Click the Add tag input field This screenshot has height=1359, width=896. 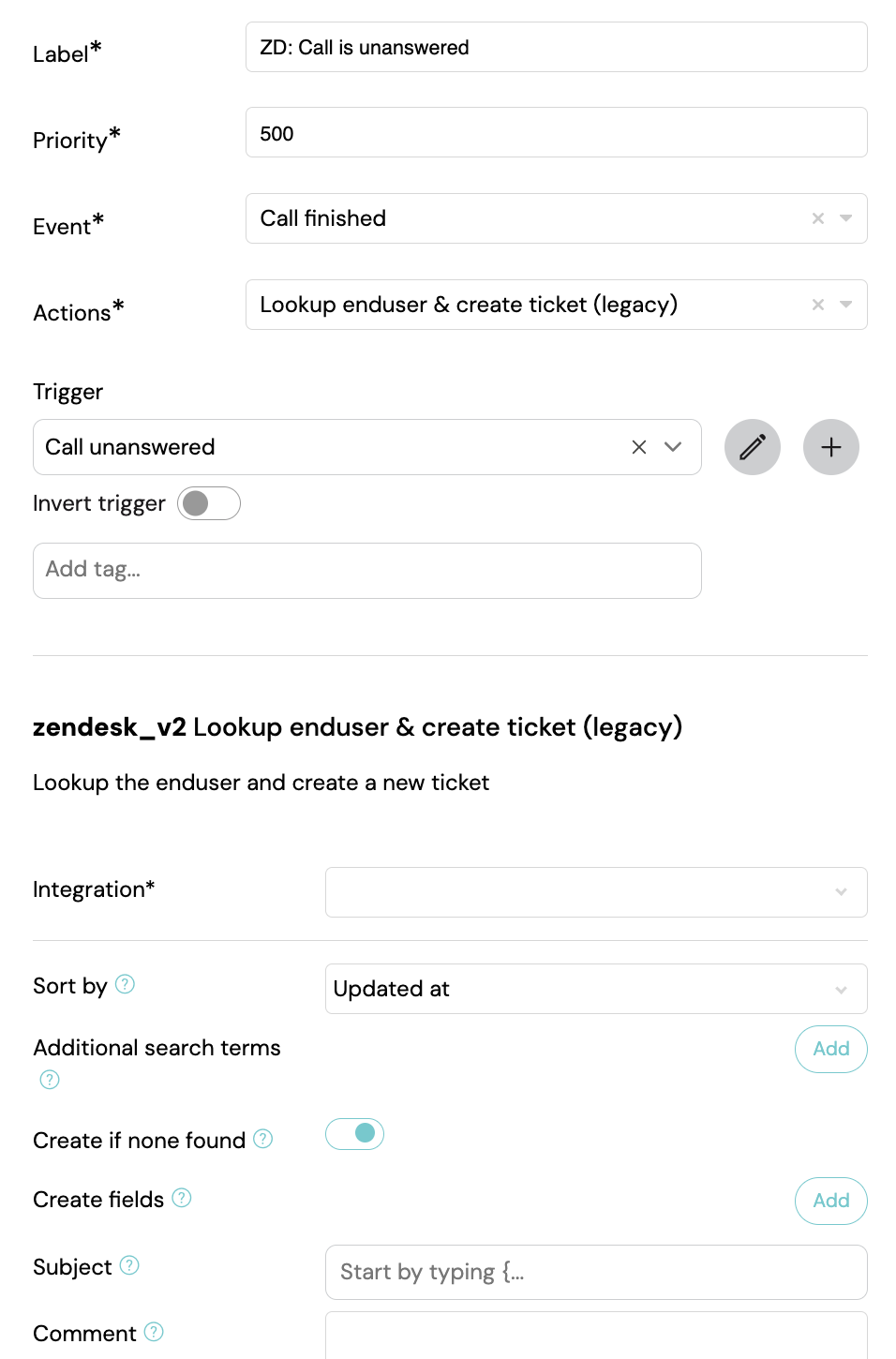367,570
